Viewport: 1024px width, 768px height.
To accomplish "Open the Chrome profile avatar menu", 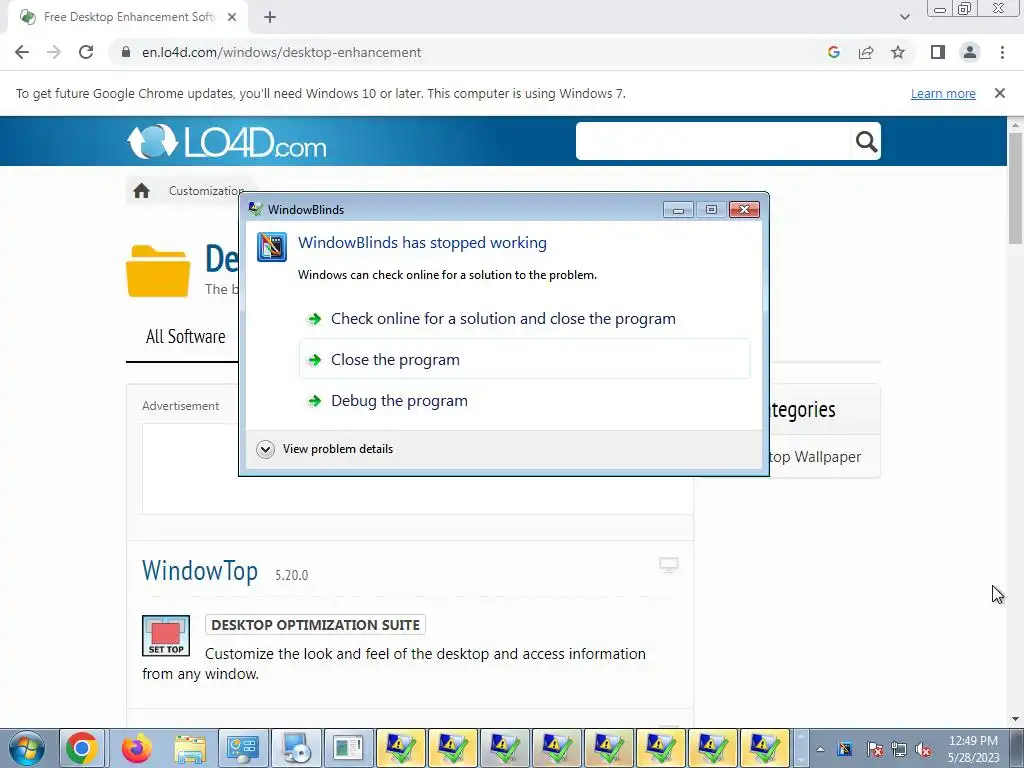I will [970, 52].
